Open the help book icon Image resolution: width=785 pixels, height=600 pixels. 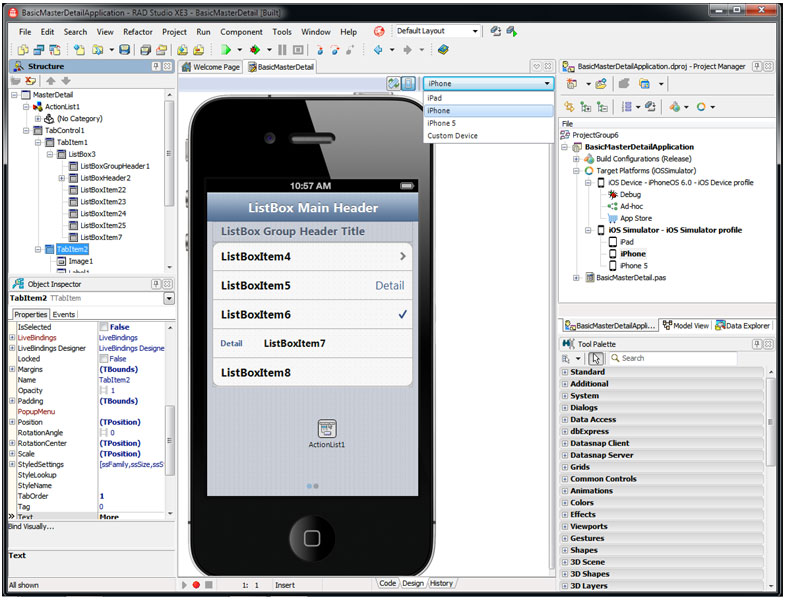pyautogui.click(x=443, y=50)
